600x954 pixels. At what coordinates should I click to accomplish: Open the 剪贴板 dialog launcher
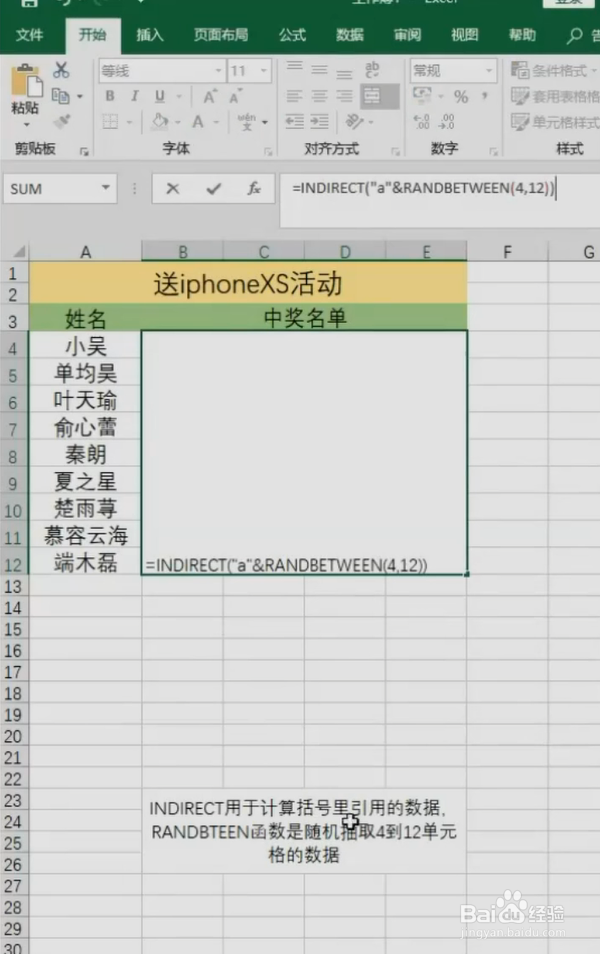[84, 151]
